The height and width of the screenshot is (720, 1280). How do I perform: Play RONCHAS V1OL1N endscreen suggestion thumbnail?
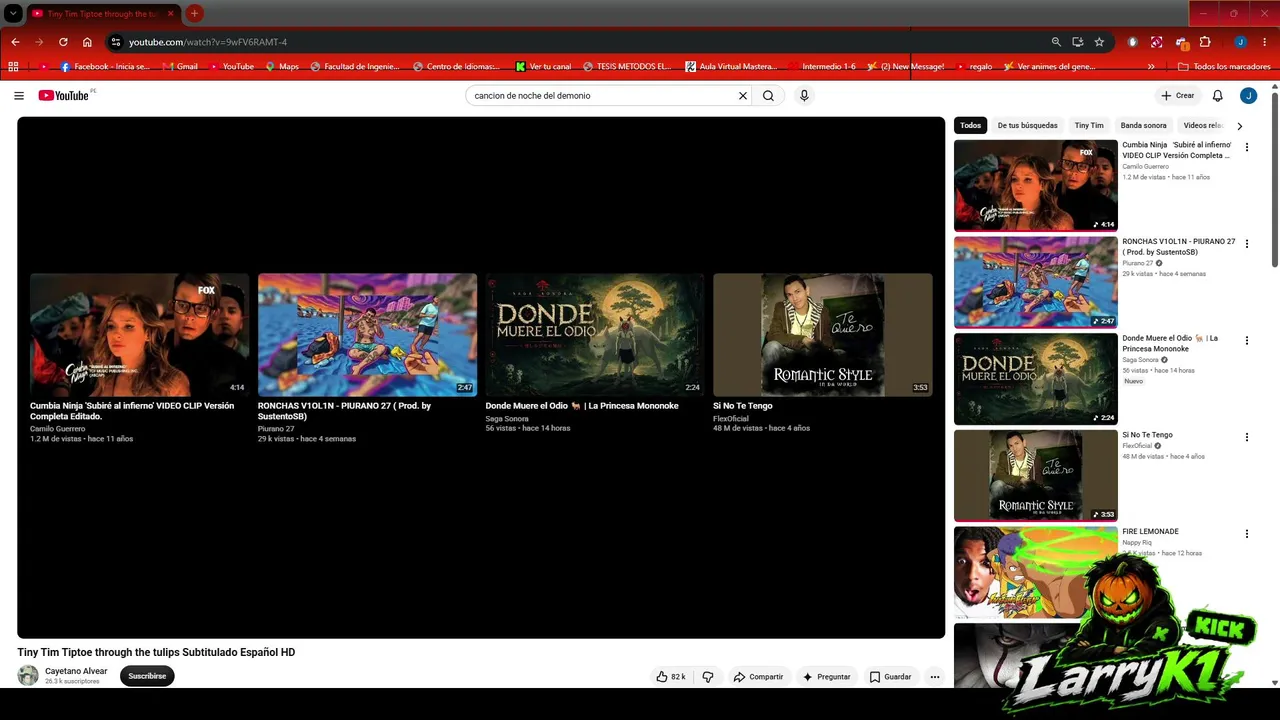click(x=367, y=335)
